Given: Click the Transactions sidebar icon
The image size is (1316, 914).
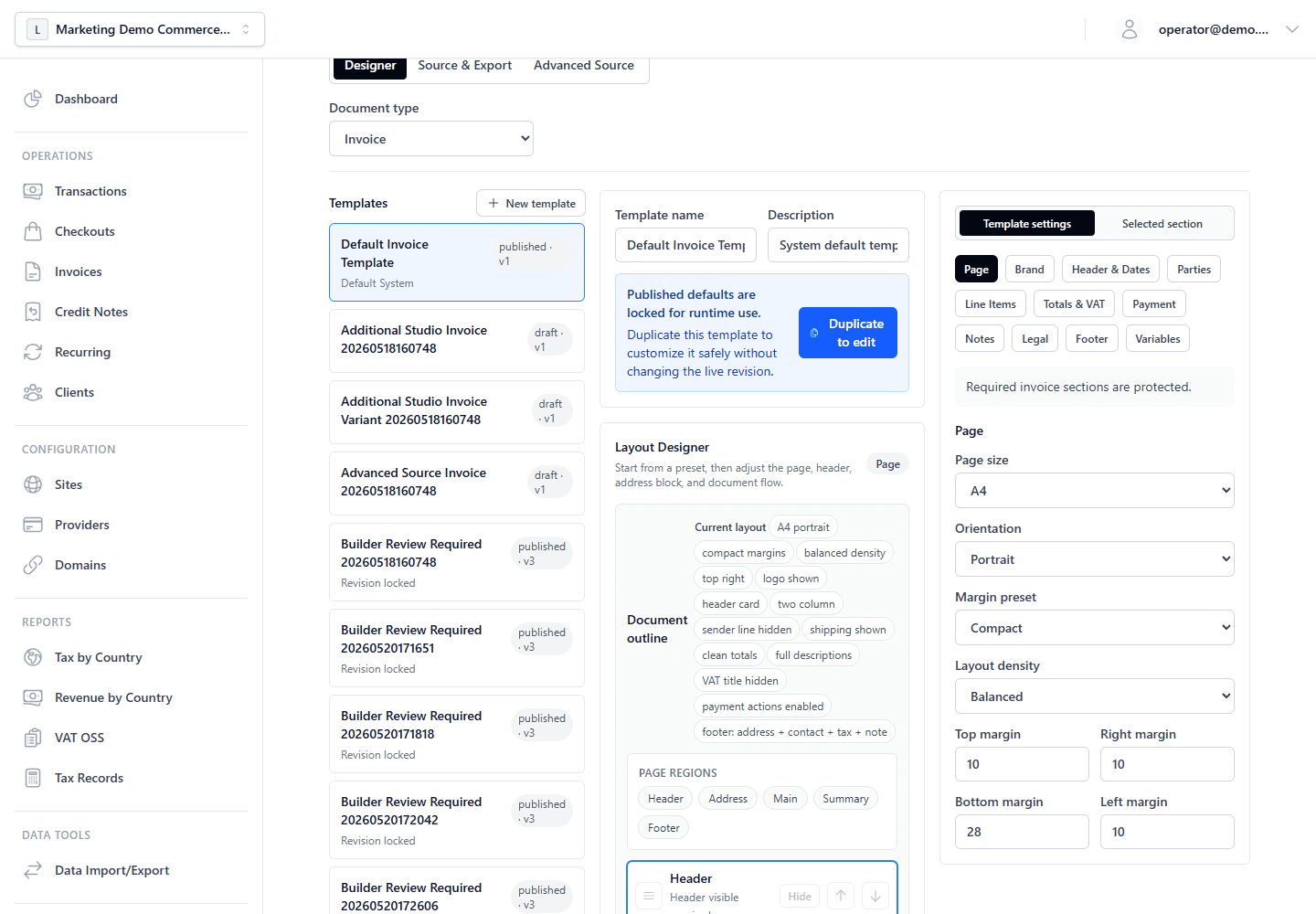Looking at the screenshot, I should [x=33, y=191].
